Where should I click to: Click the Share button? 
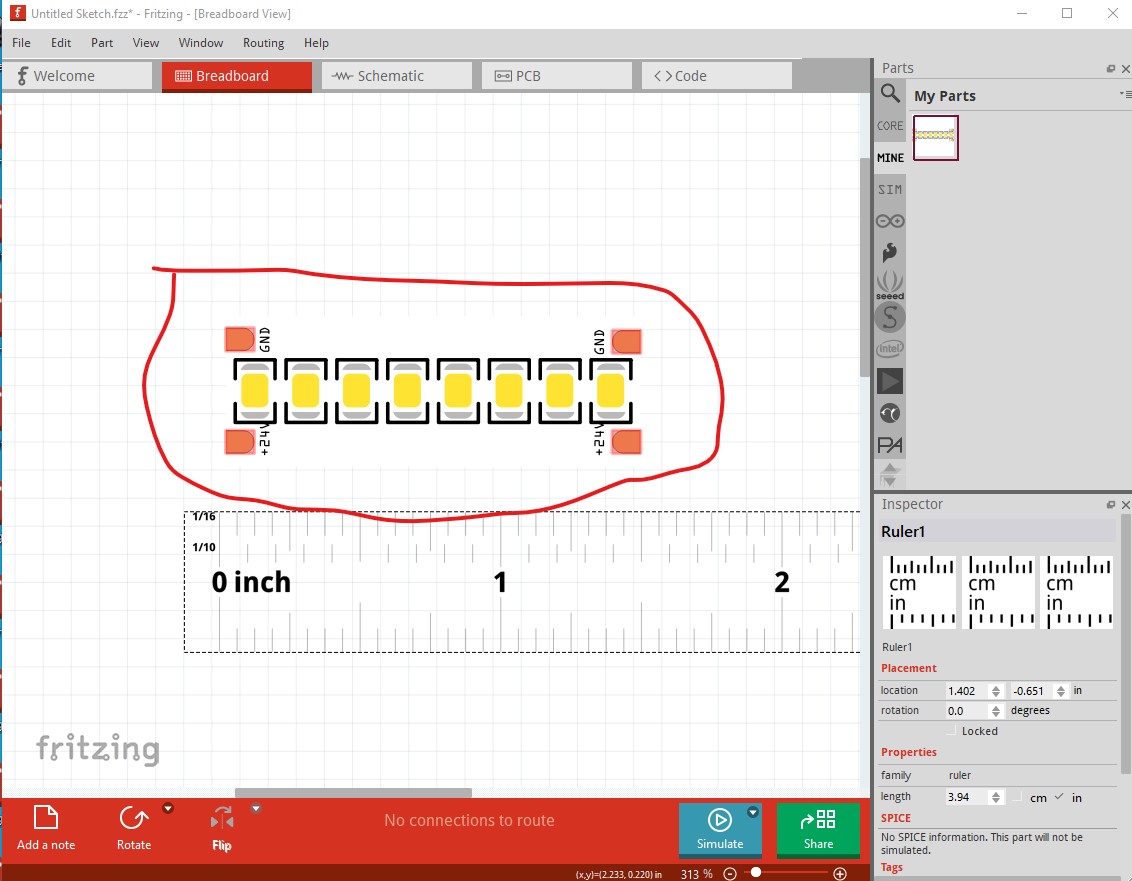click(818, 829)
